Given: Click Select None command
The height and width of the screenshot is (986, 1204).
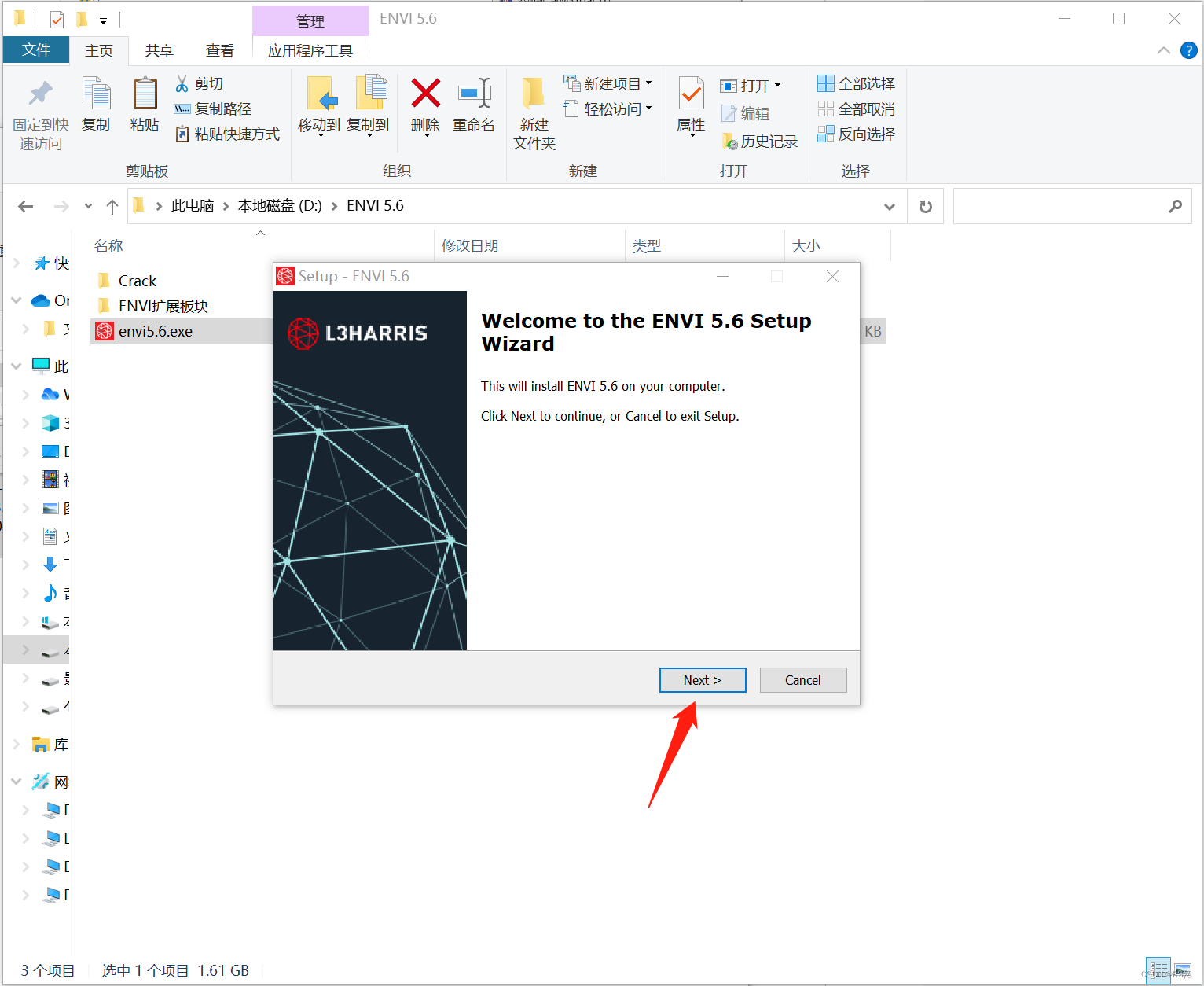Looking at the screenshot, I should (856, 109).
